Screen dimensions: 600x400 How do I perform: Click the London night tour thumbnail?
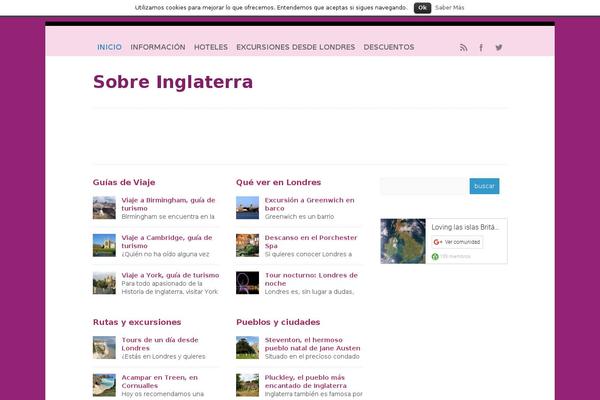pos(247,283)
